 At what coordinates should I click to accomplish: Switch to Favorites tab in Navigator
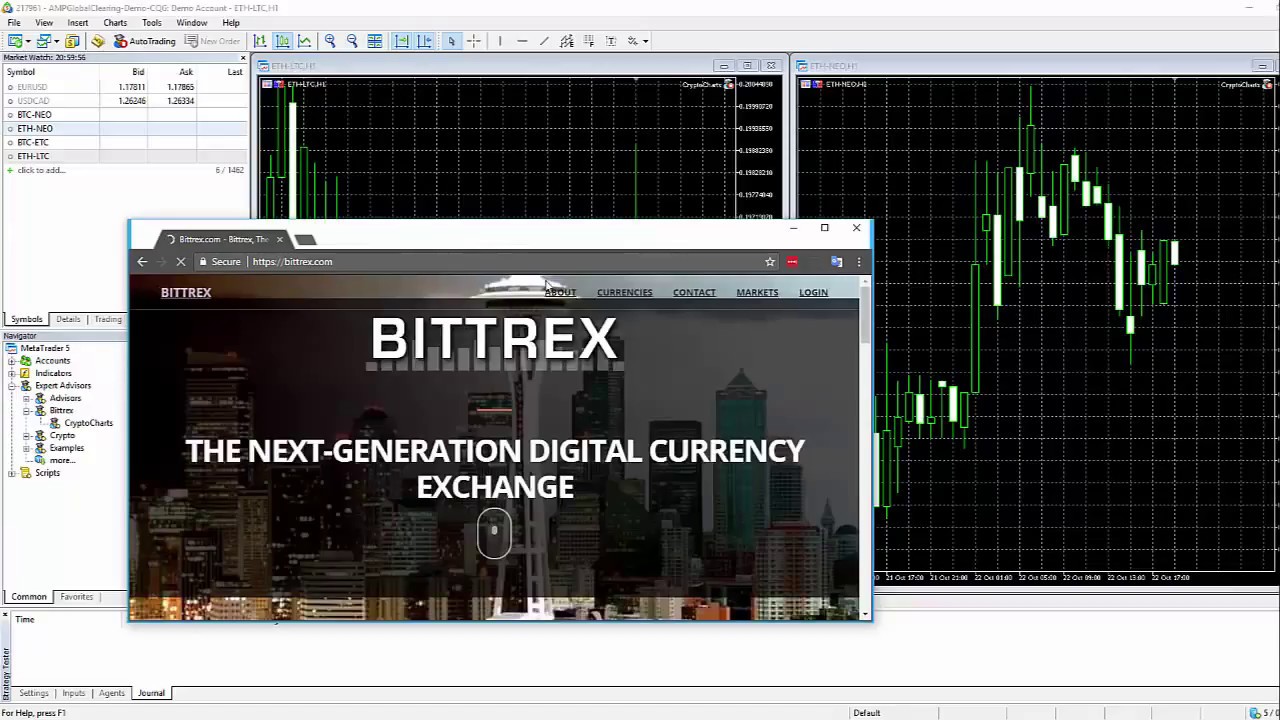76,597
